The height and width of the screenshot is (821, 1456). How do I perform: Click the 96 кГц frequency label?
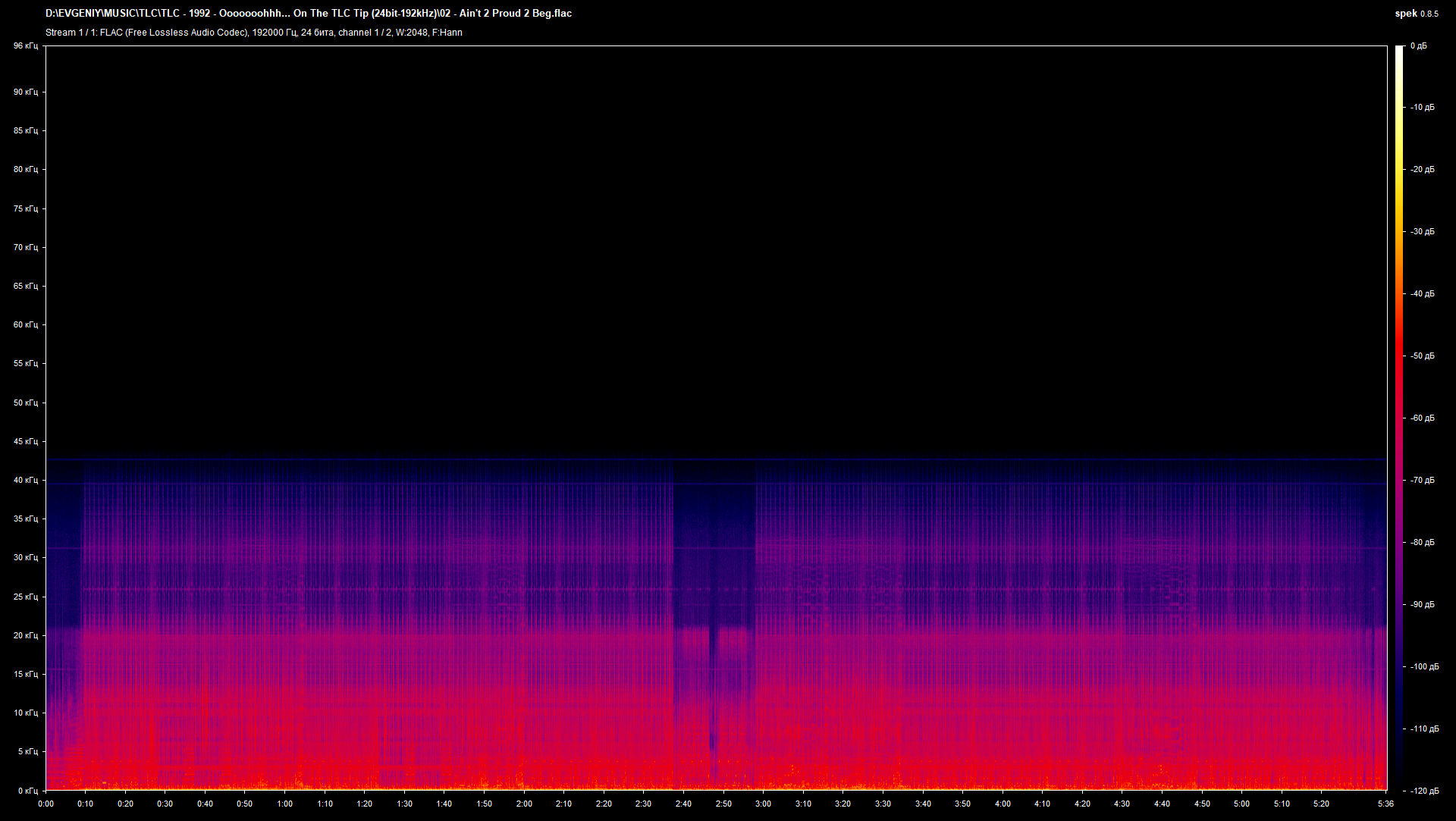(25, 46)
